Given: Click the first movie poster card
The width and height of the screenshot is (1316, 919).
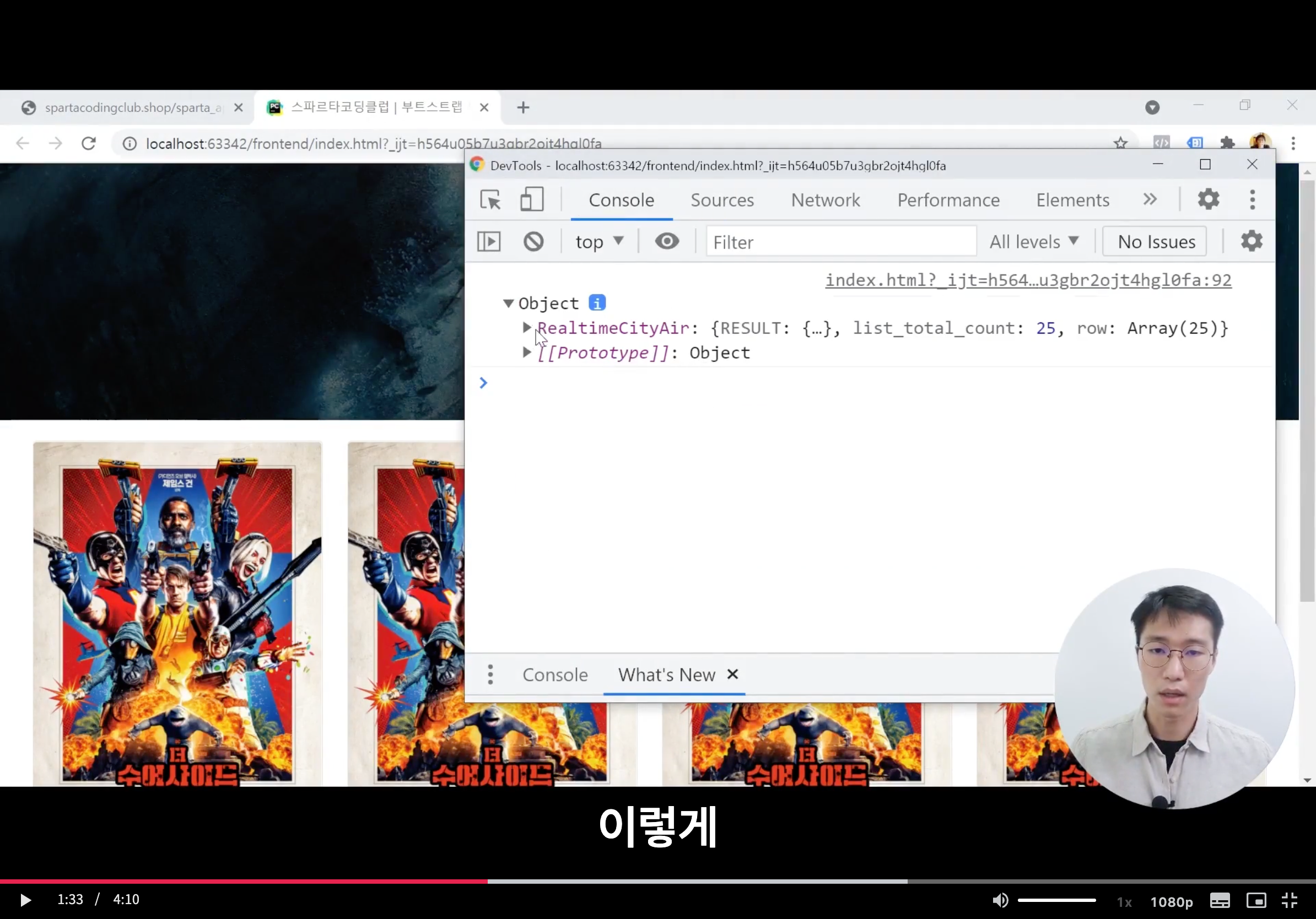Looking at the screenshot, I should coord(177,614).
